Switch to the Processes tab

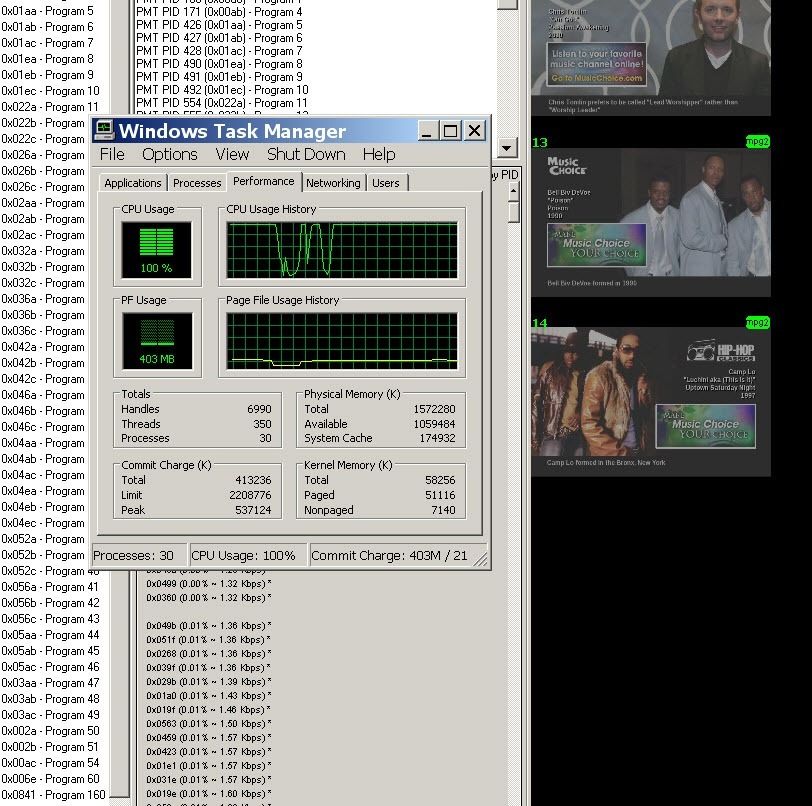click(x=197, y=183)
